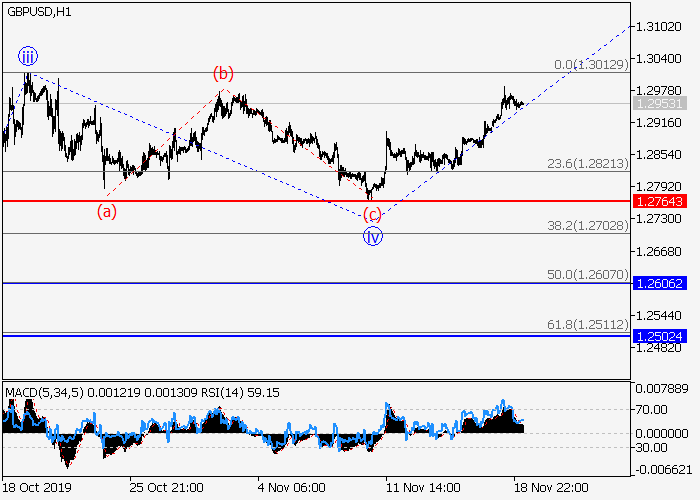Click the red (c) wave label
The height and width of the screenshot is (500, 700).
[372, 215]
